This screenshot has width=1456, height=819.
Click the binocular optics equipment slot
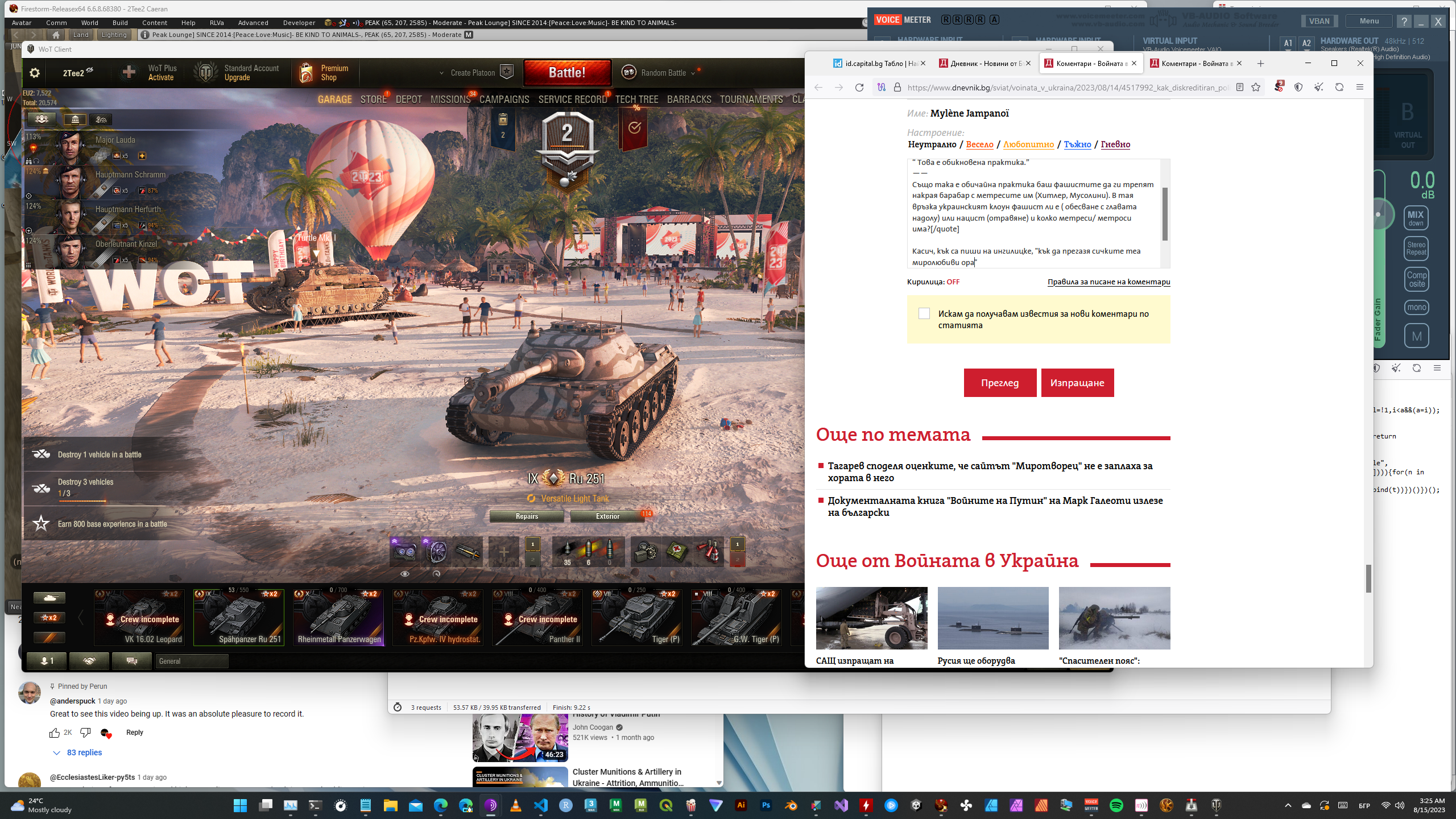point(404,551)
